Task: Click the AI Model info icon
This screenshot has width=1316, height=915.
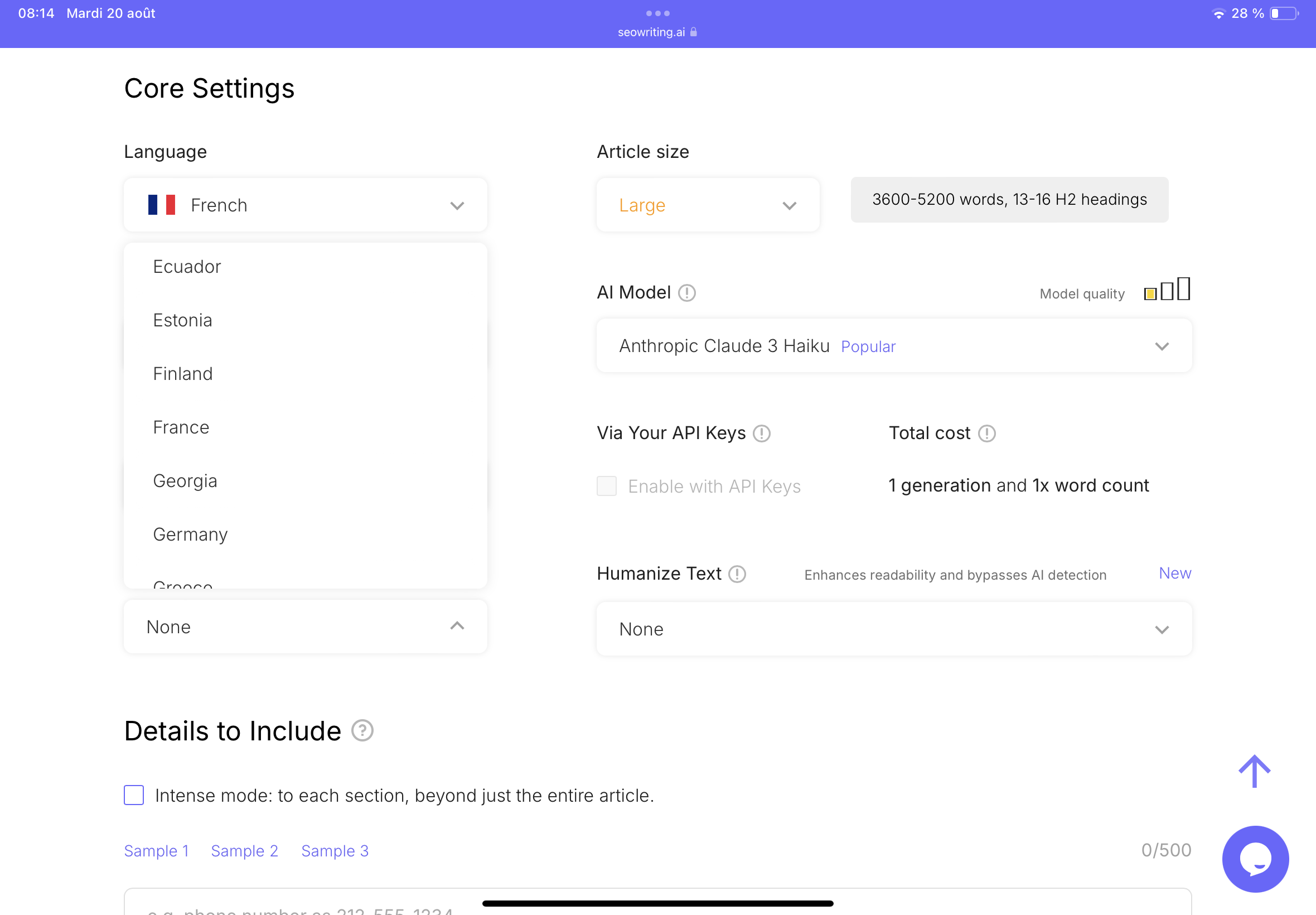Action: tap(686, 293)
